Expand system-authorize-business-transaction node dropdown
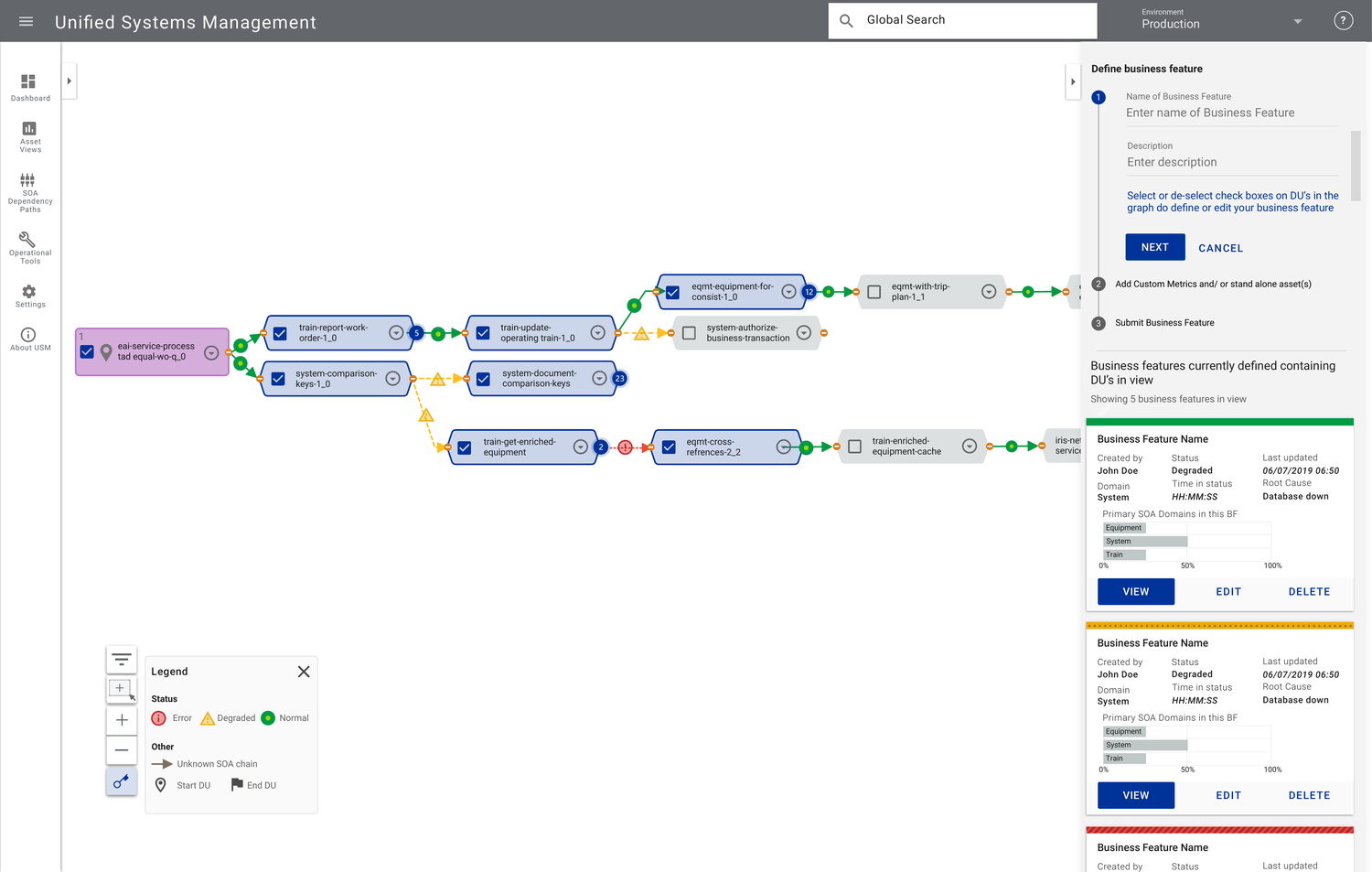 [x=804, y=332]
